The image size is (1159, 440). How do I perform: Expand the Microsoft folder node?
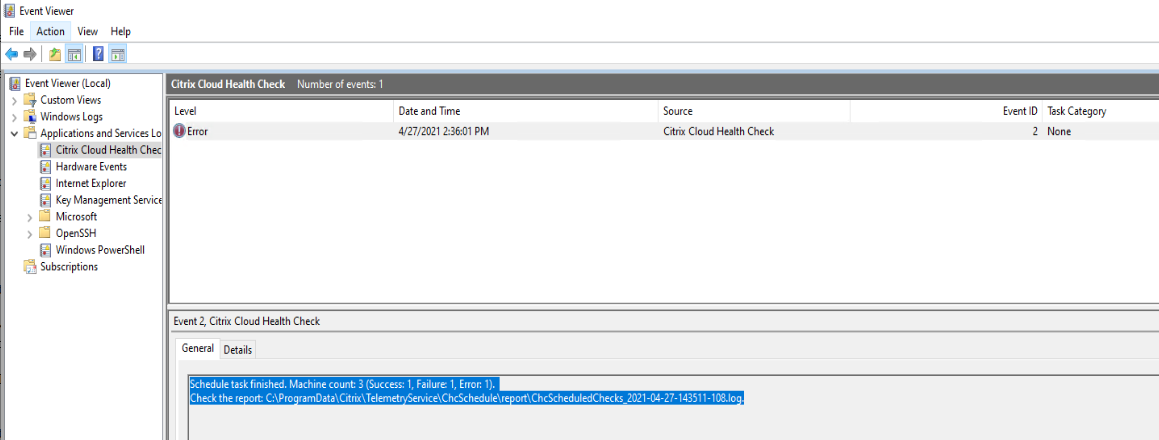click(x=30, y=217)
